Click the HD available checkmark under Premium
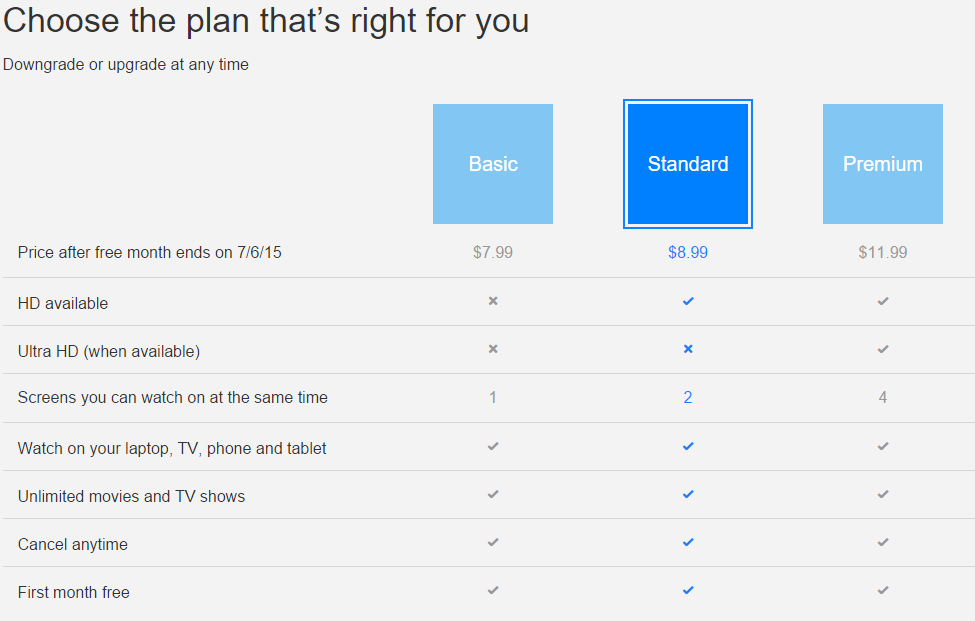Image resolution: width=975 pixels, height=621 pixels. click(883, 301)
